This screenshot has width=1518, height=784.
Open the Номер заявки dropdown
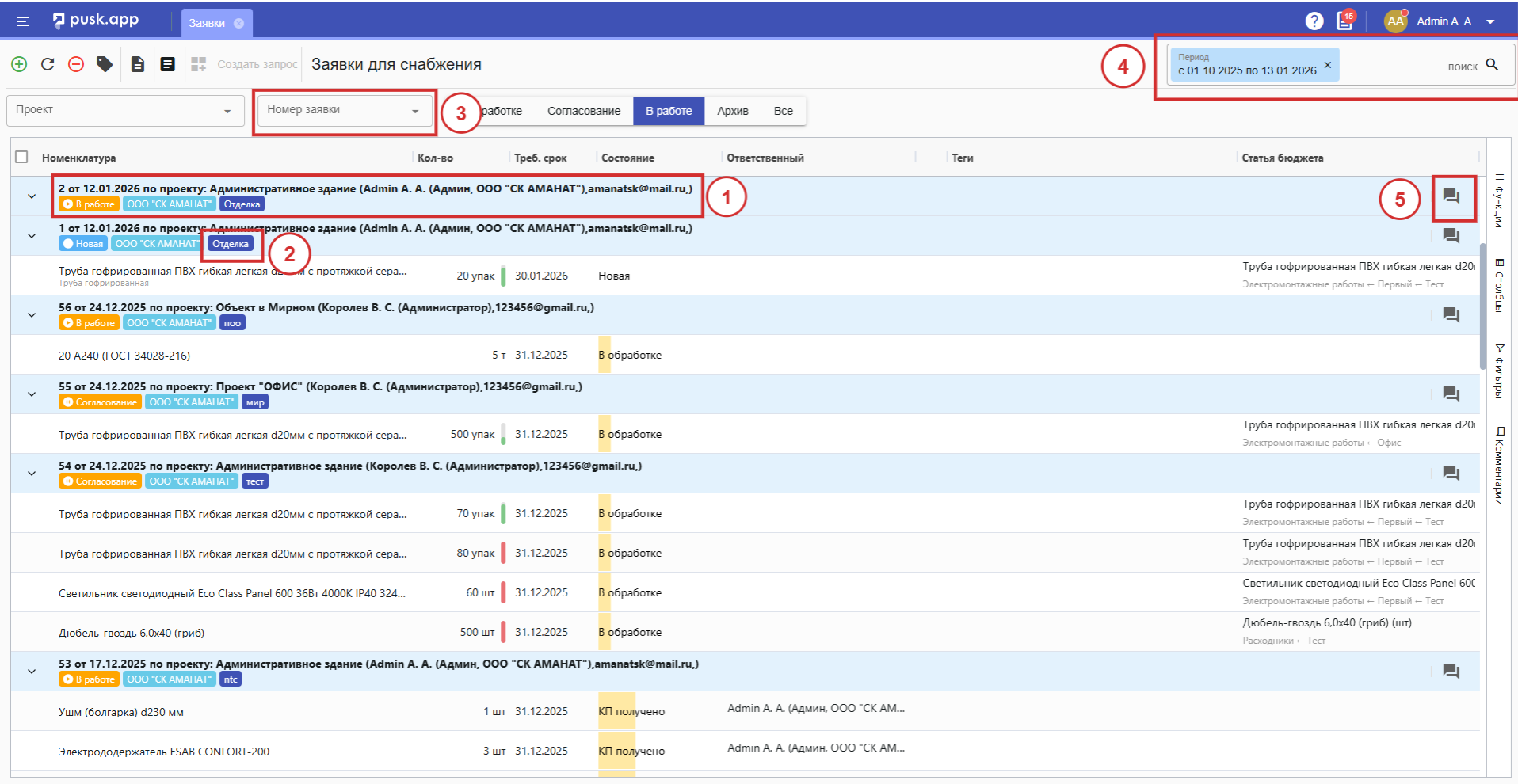(x=344, y=111)
